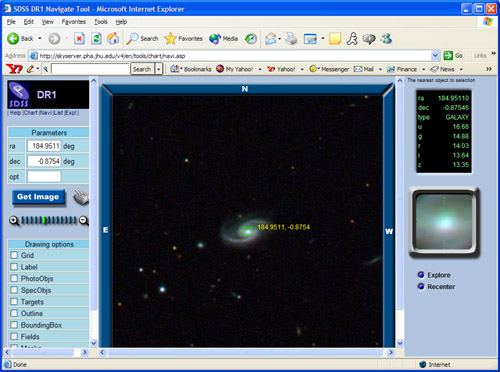500x372 pixels.
Task: Expand the My Yahoo! dropdown arrow
Action: tap(260, 69)
